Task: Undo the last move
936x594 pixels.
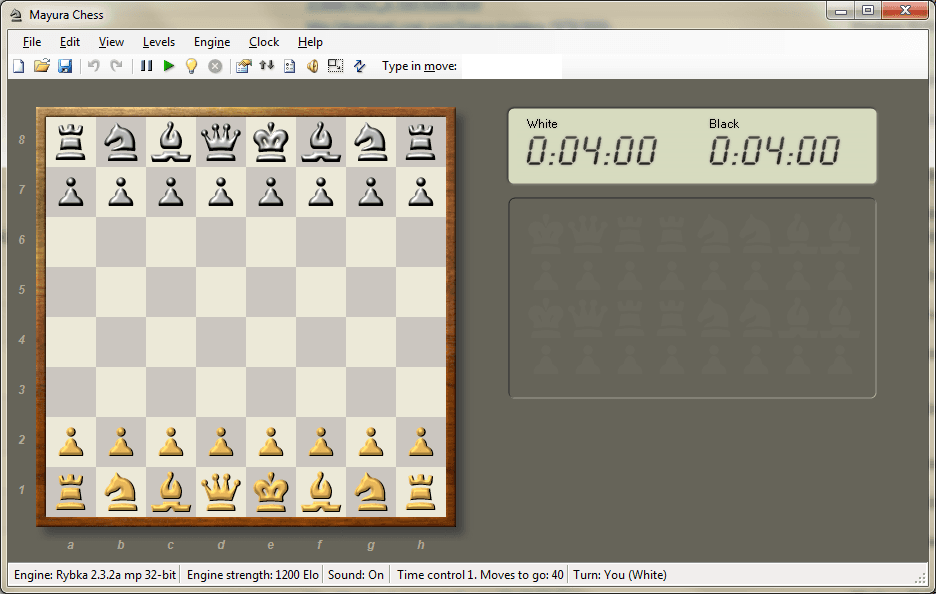Action: [x=92, y=65]
